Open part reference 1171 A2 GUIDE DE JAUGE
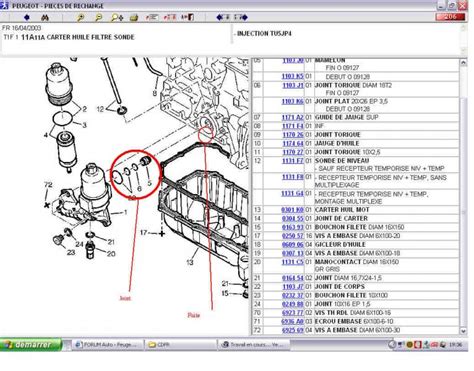The width and height of the screenshot is (474, 371). coord(293,117)
